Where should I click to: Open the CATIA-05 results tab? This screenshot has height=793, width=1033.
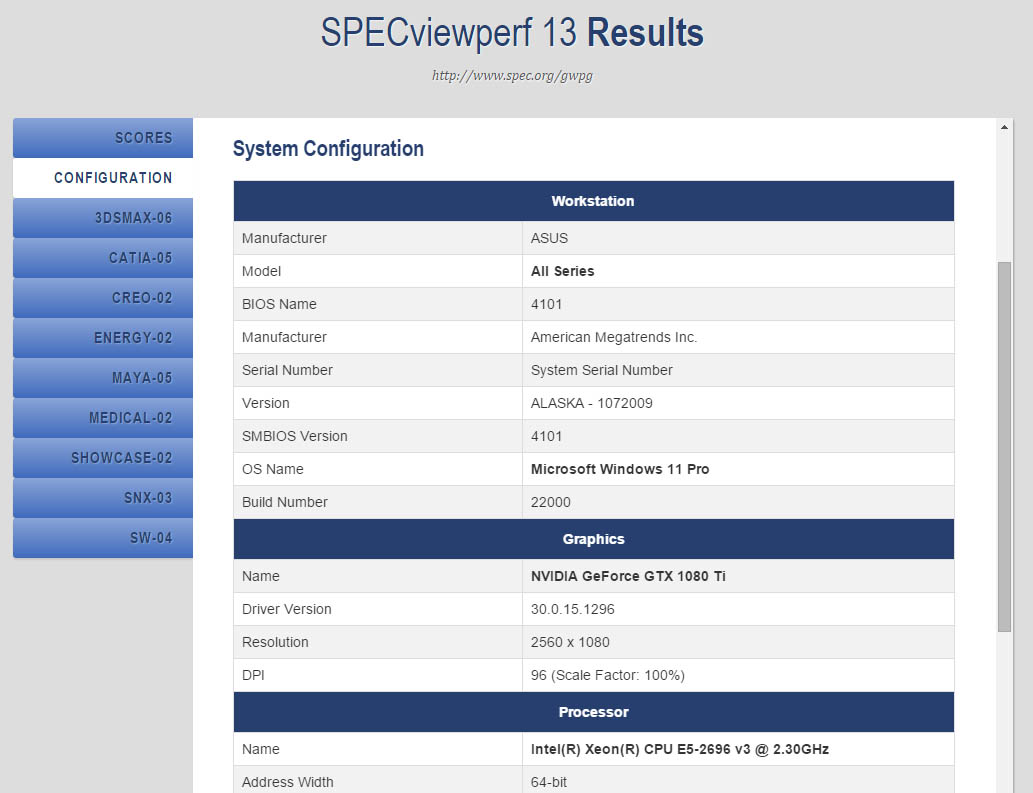click(x=103, y=258)
